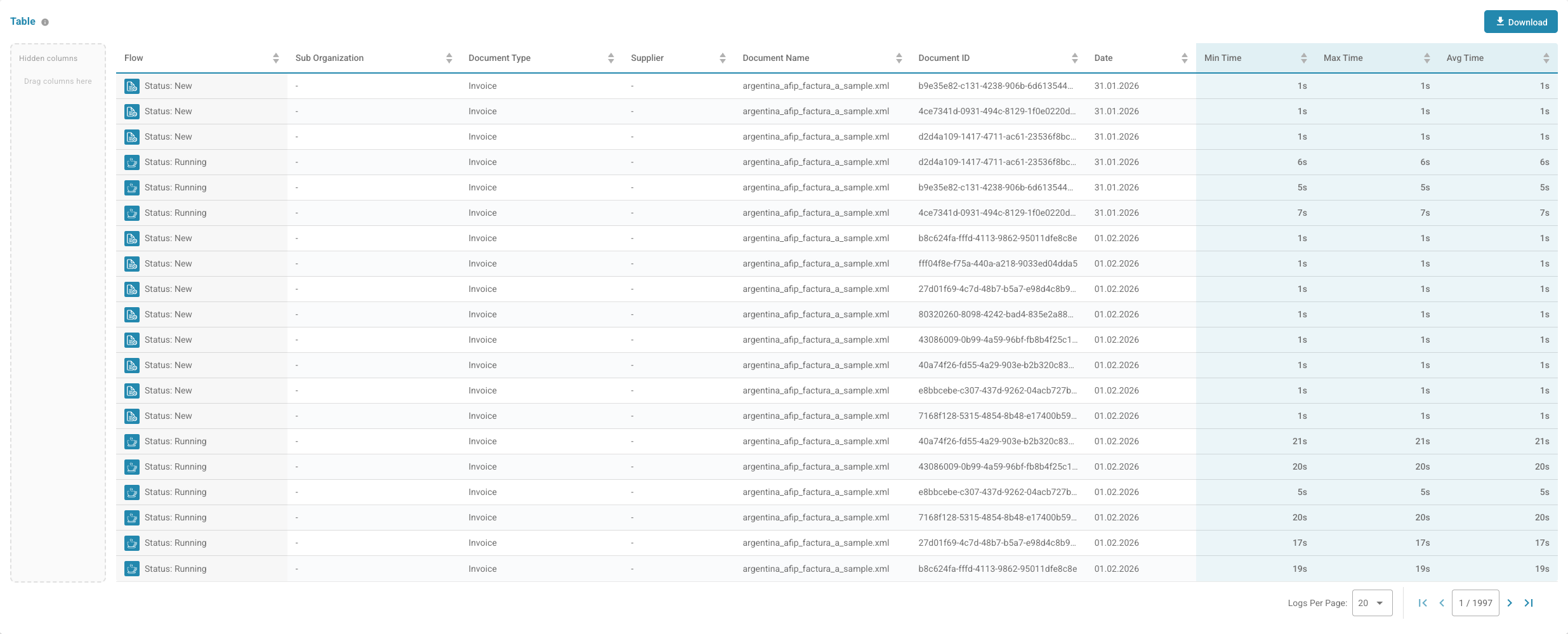Select document ID fff04f8e-f75a-440a-a218-9033ed04dda5

pyautogui.click(x=998, y=264)
